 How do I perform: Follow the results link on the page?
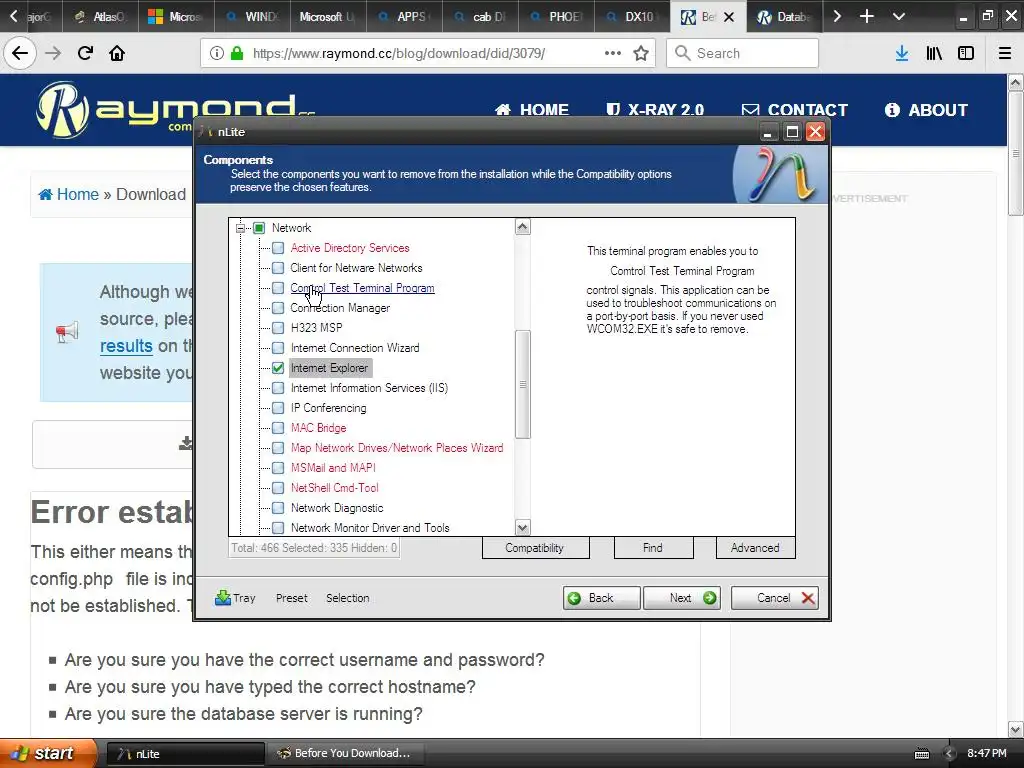click(x=126, y=346)
